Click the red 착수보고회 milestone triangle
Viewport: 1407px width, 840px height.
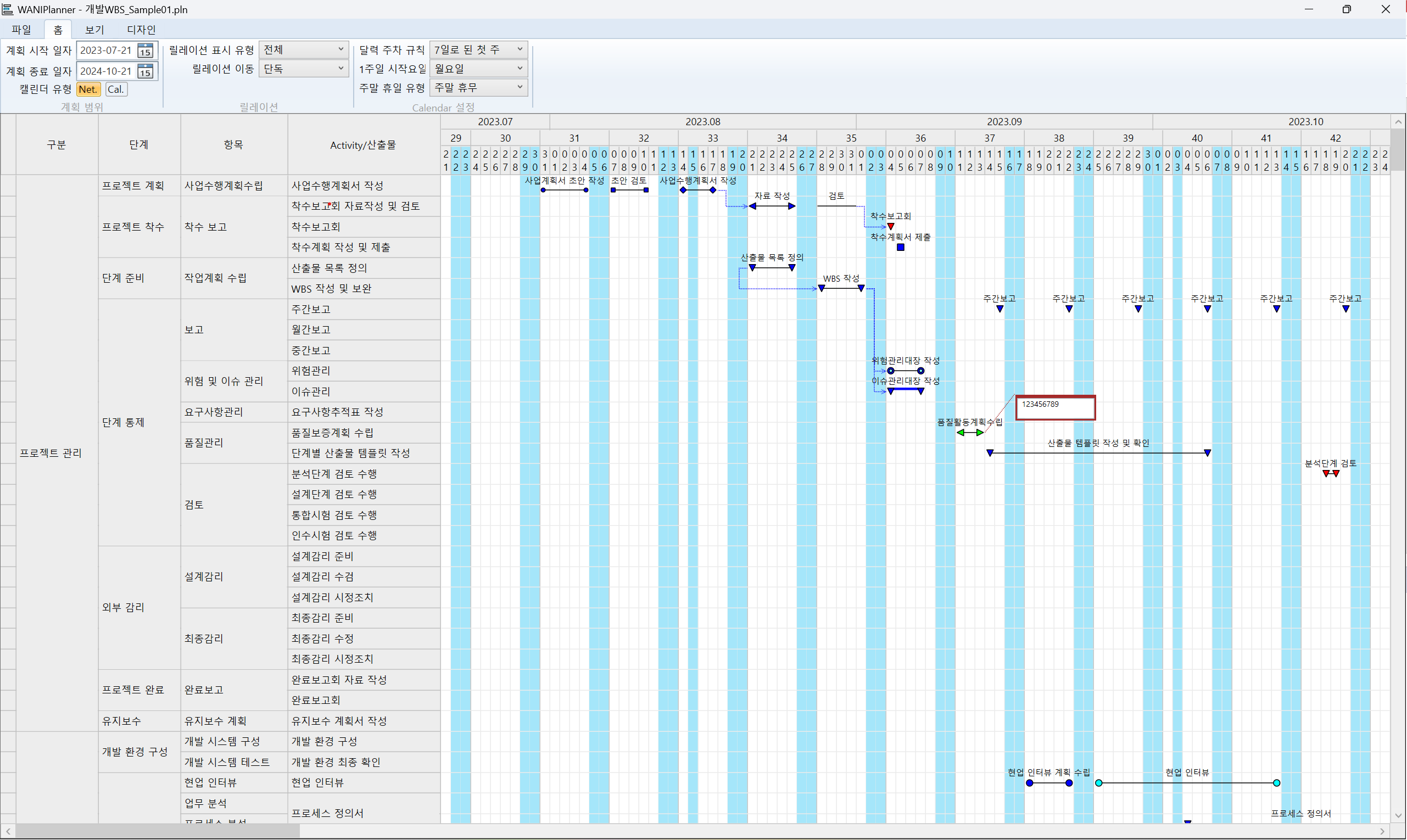pos(891,227)
